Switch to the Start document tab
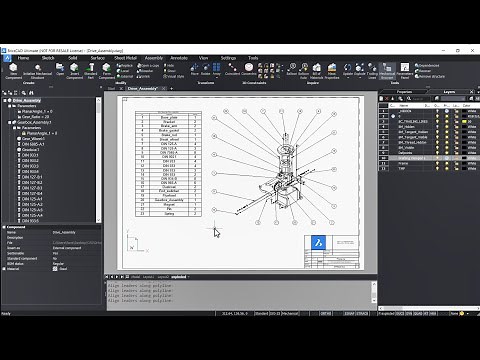Screen dimensions: 480x360 (111, 89)
